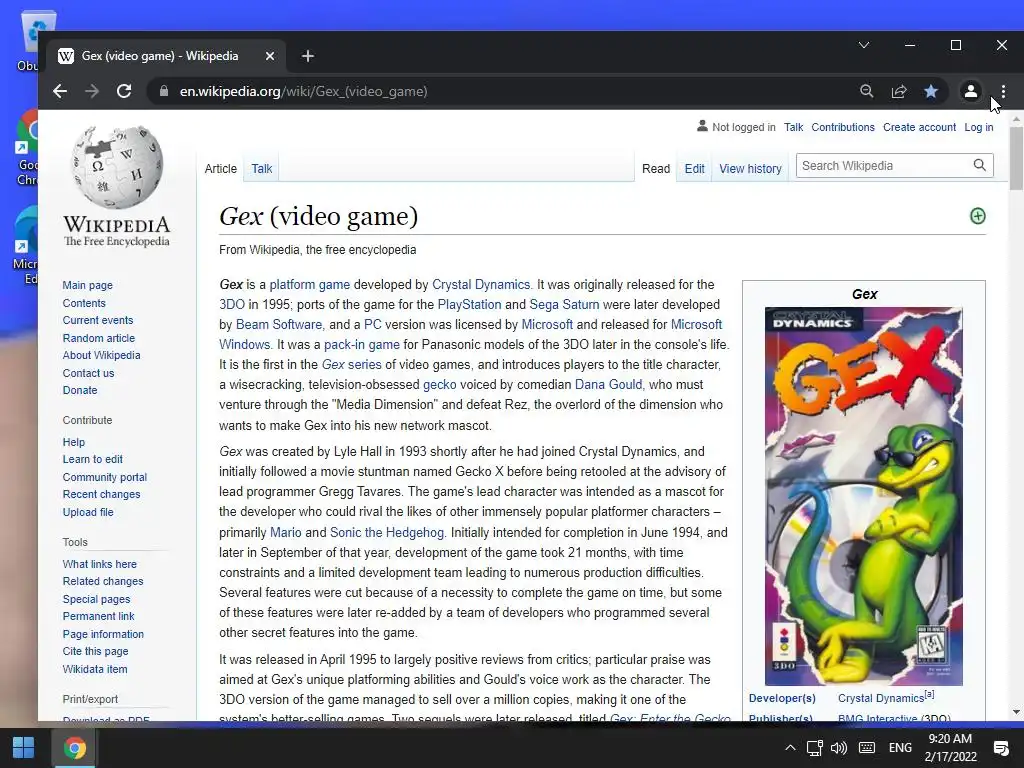Viewport: 1024px width, 768px height.
Task: Go back with the browser back arrow
Action: click(60, 91)
